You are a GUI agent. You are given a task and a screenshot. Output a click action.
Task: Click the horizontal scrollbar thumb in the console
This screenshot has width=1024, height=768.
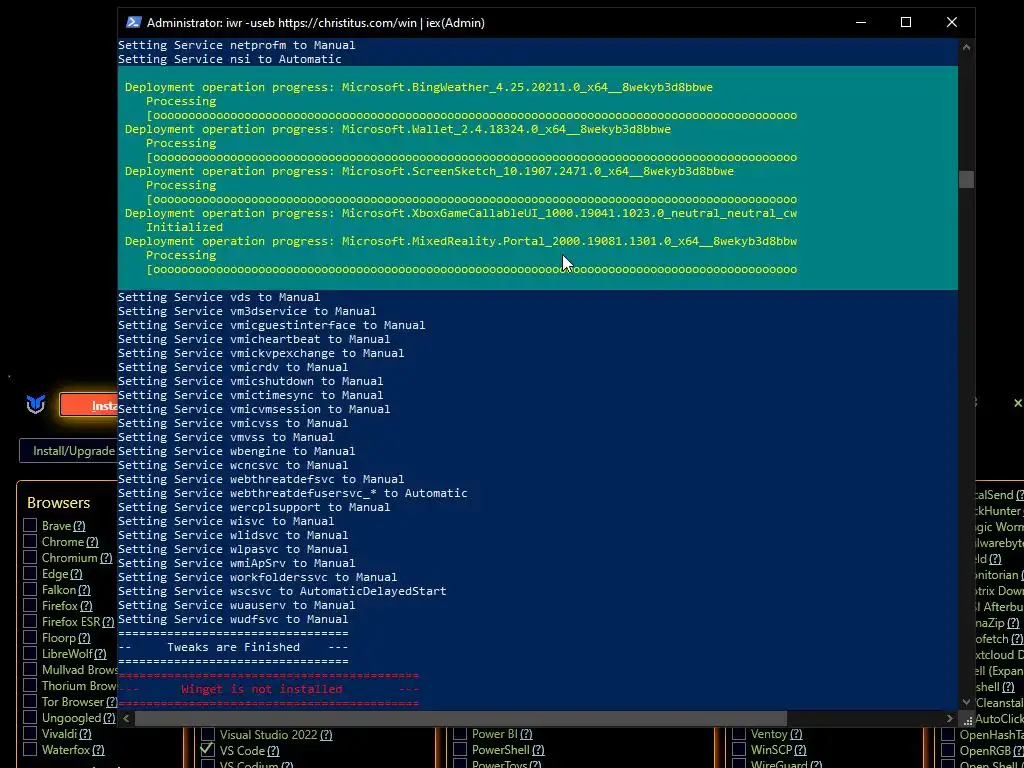460,718
